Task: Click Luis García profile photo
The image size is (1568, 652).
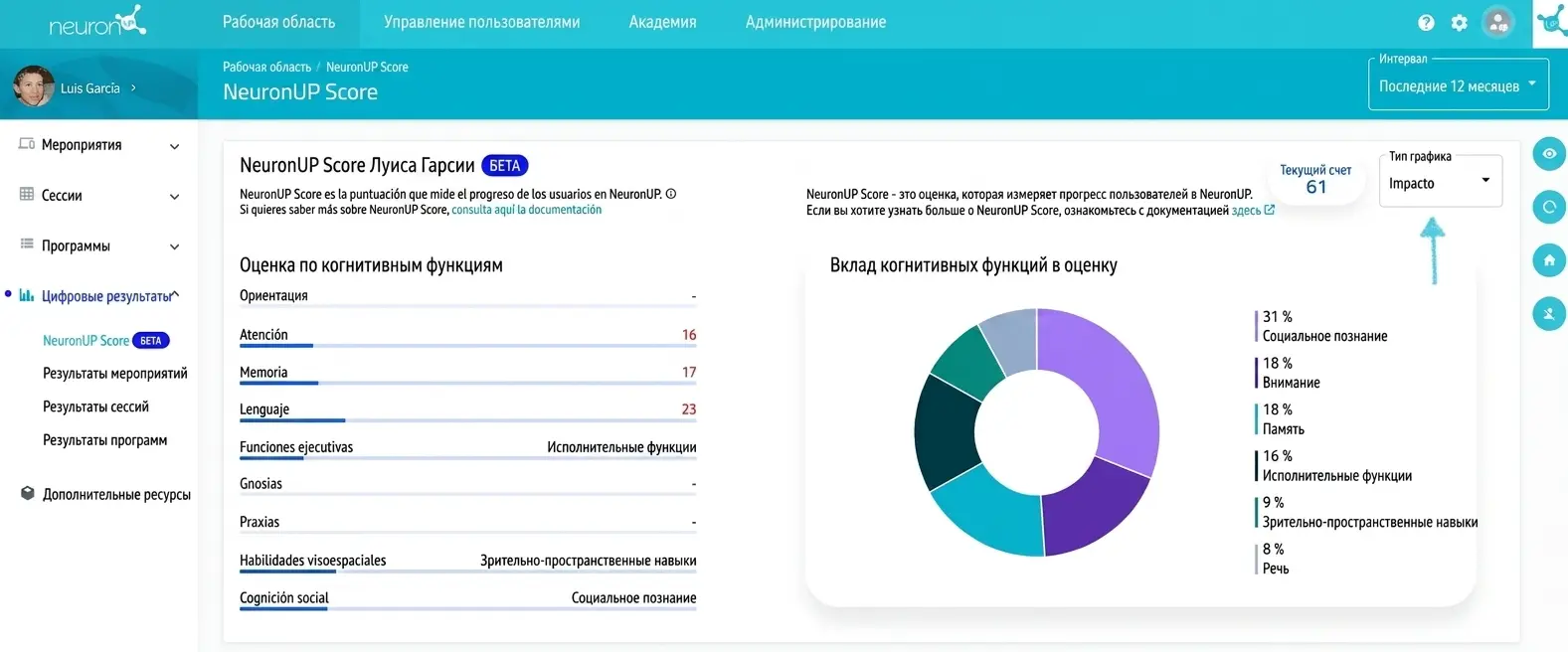Action: 33,87
